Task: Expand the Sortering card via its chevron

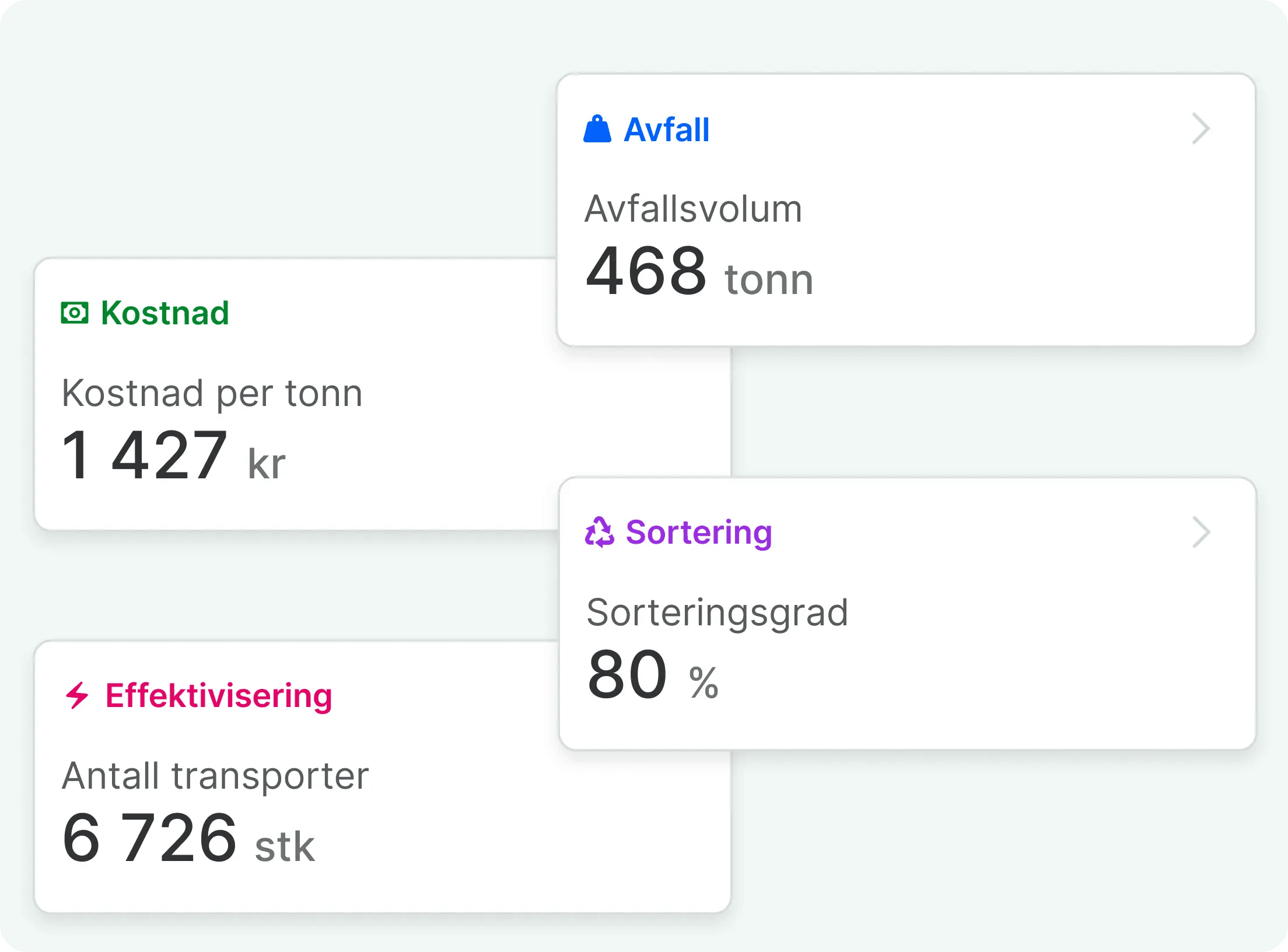Action: [1200, 532]
